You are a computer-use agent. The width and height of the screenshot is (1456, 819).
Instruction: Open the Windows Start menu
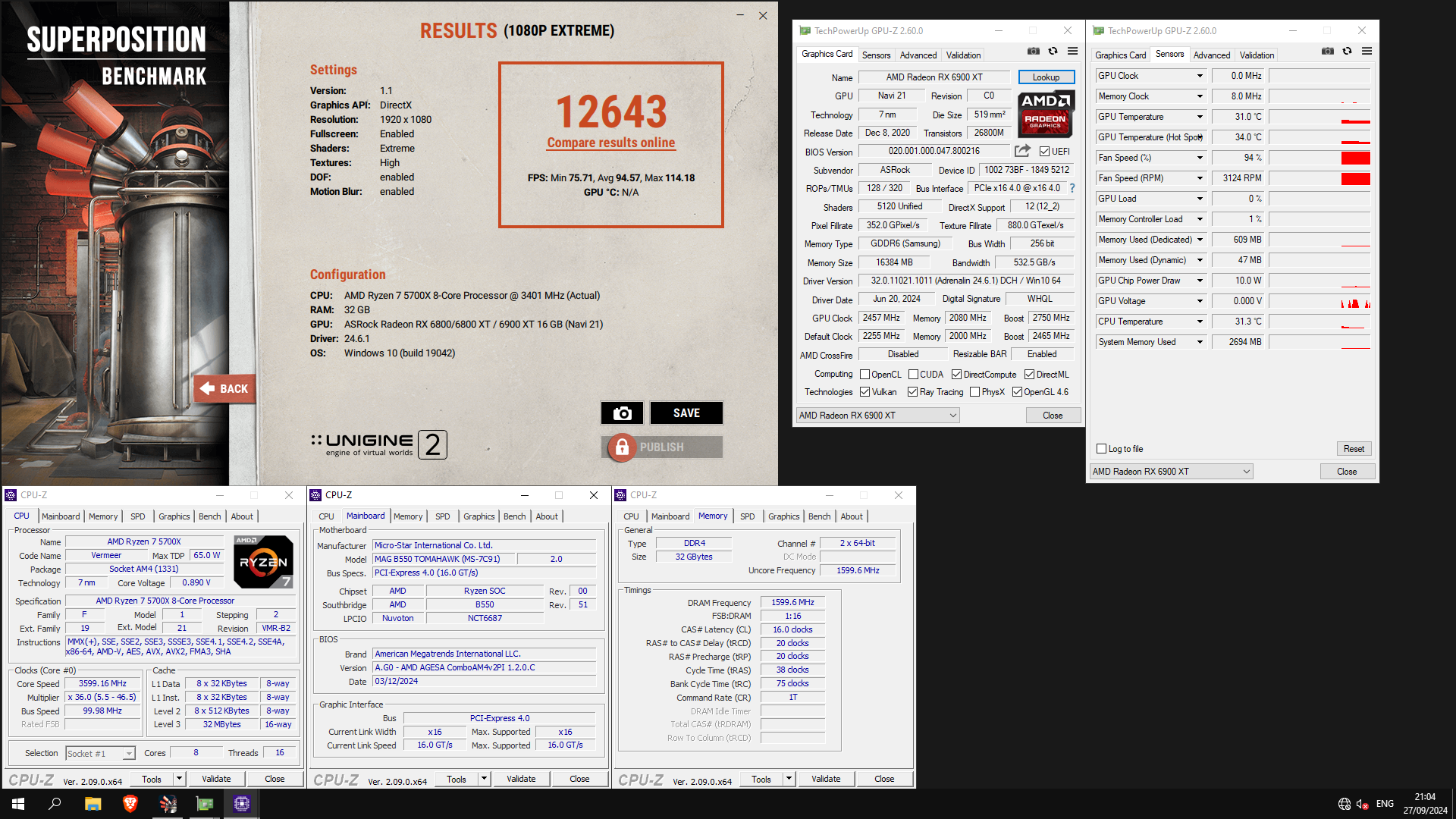(x=18, y=804)
